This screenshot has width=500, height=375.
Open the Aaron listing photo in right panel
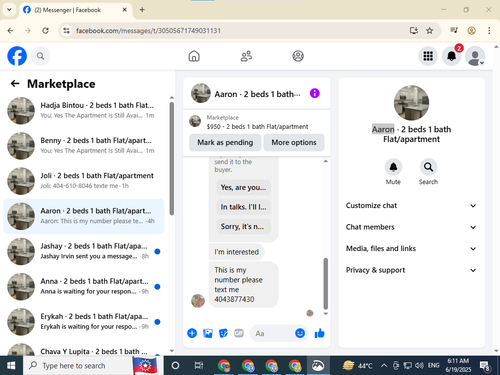click(x=411, y=103)
